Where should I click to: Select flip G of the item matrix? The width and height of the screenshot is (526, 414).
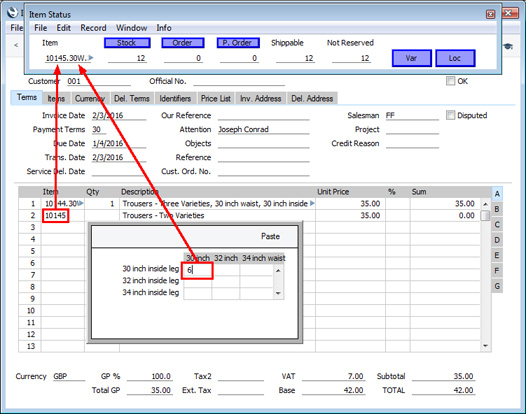click(x=497, y=286)
